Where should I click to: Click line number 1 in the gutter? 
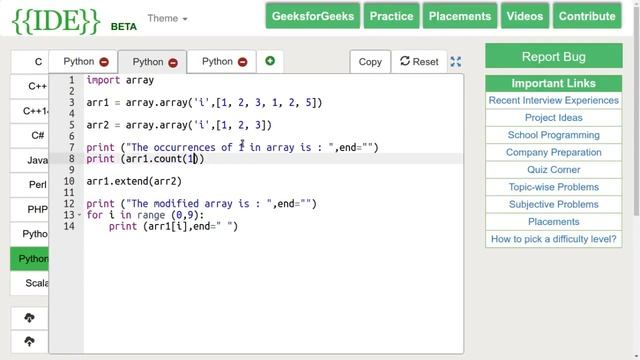click(x=71, y=80)
